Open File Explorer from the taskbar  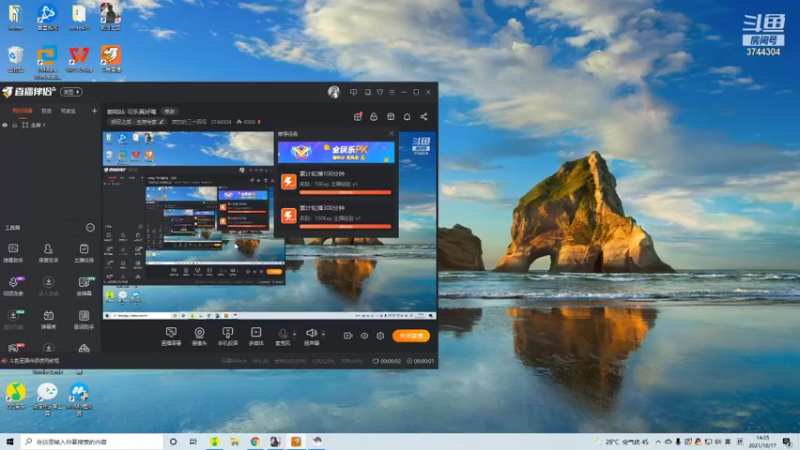click(x=235, y=441)
